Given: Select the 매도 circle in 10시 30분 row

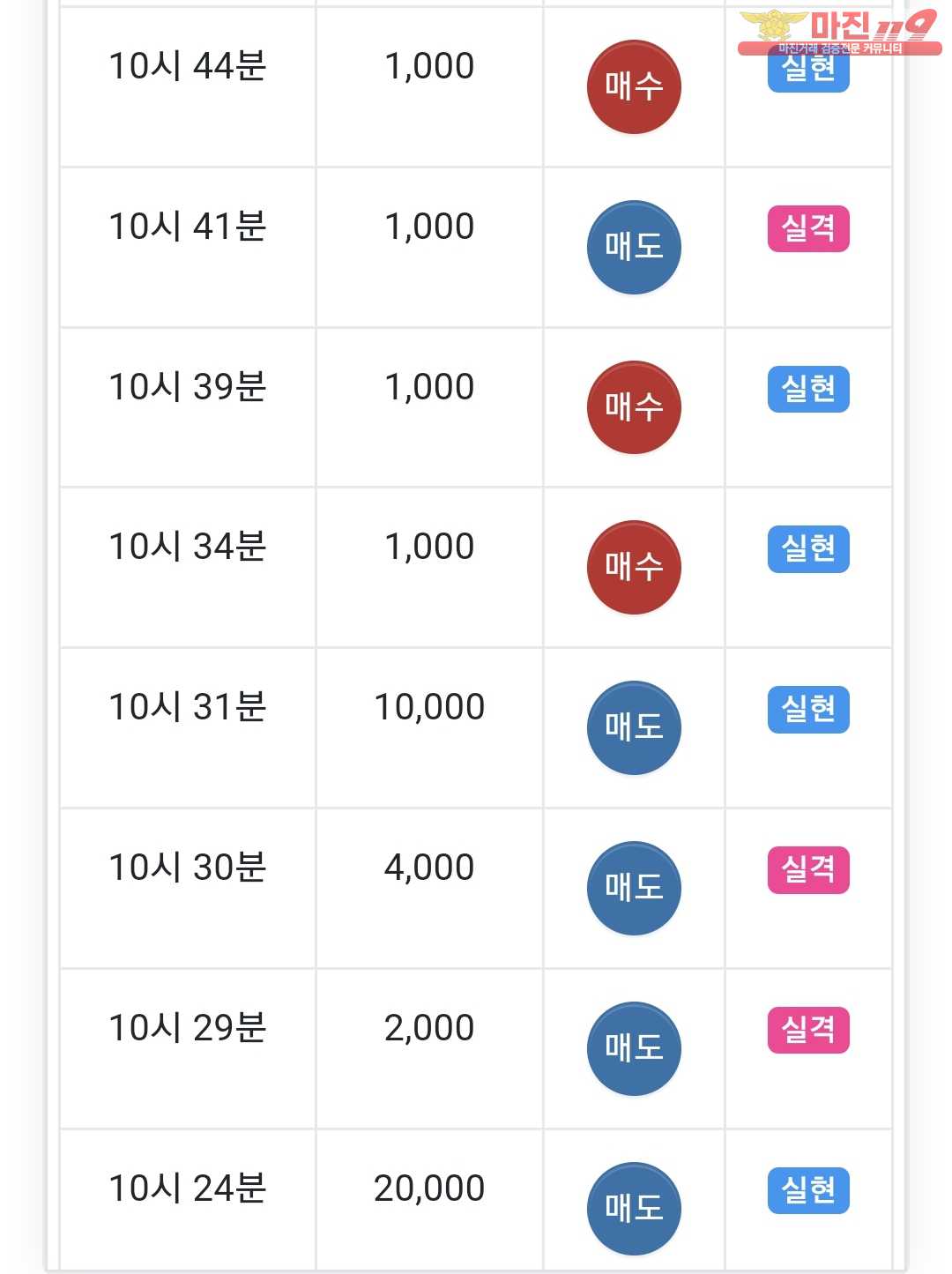Looking at the screenshot, I should pyautogui.click(x=634, y=888).
